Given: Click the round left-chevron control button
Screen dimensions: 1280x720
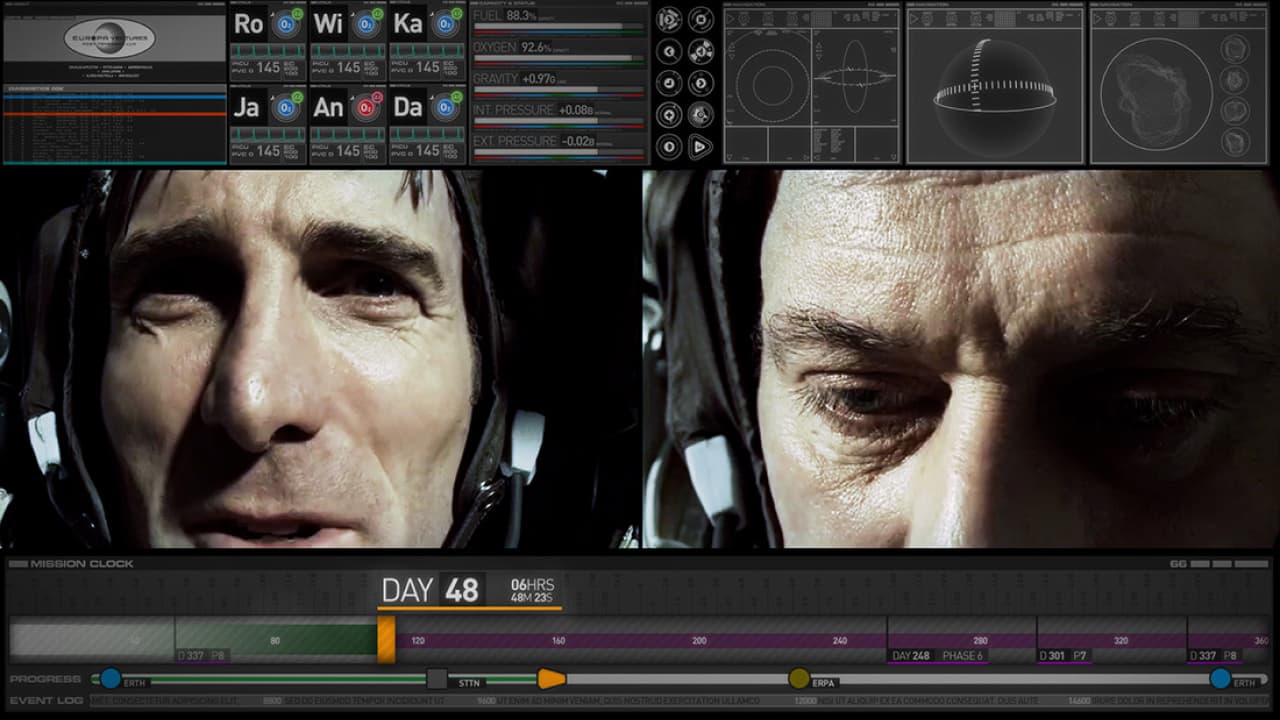Looking at the screenshot, I should (x=669, y=52).
